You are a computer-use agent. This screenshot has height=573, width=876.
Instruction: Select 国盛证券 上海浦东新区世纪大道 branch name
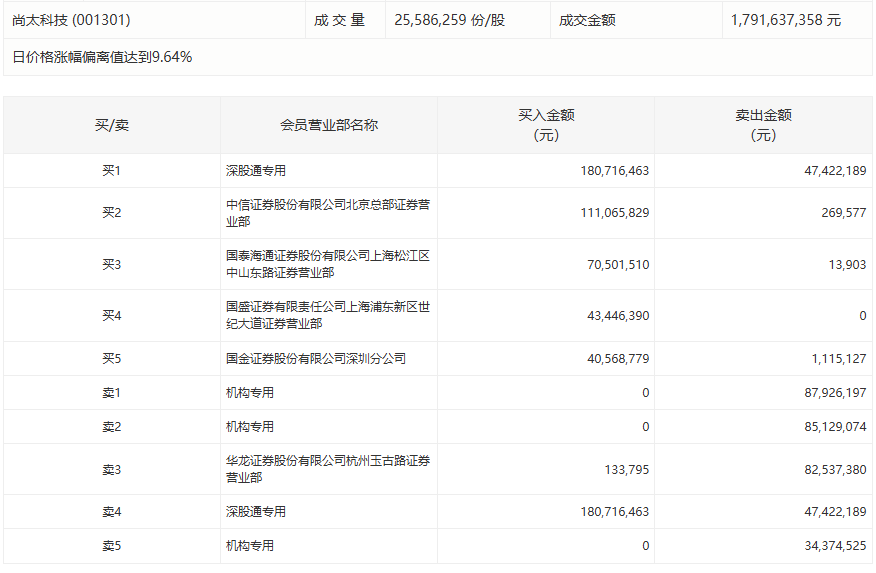[x=328, y=316]
